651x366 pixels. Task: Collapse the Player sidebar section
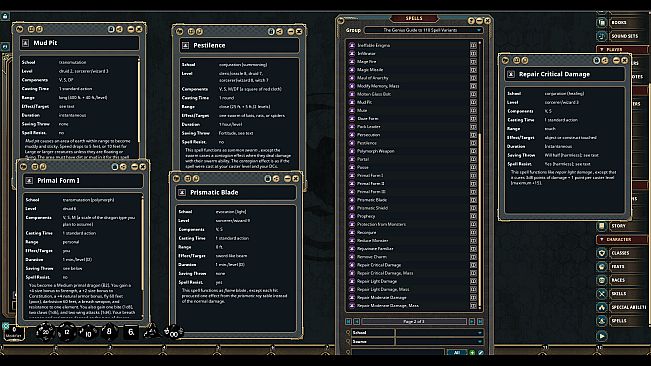pyautogui.click(x=622, y=49)
